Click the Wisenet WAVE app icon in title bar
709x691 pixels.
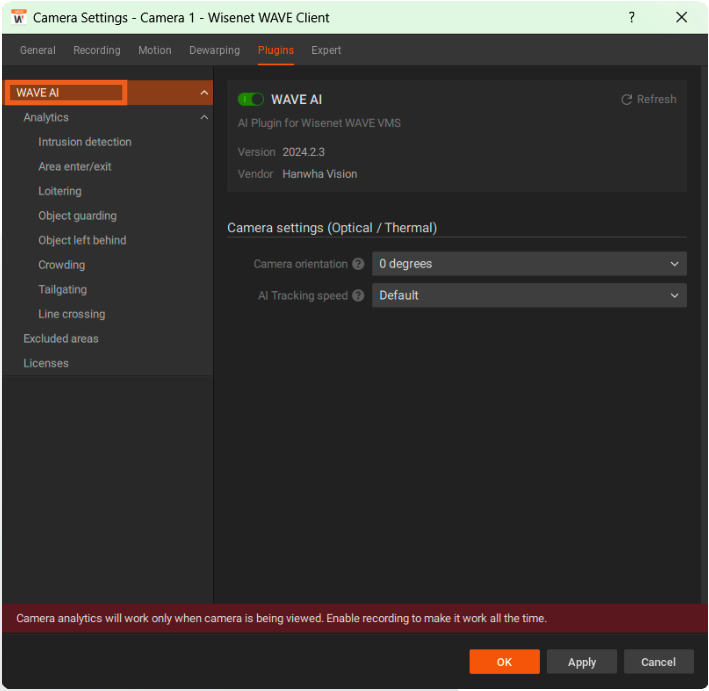pos(19,18)
